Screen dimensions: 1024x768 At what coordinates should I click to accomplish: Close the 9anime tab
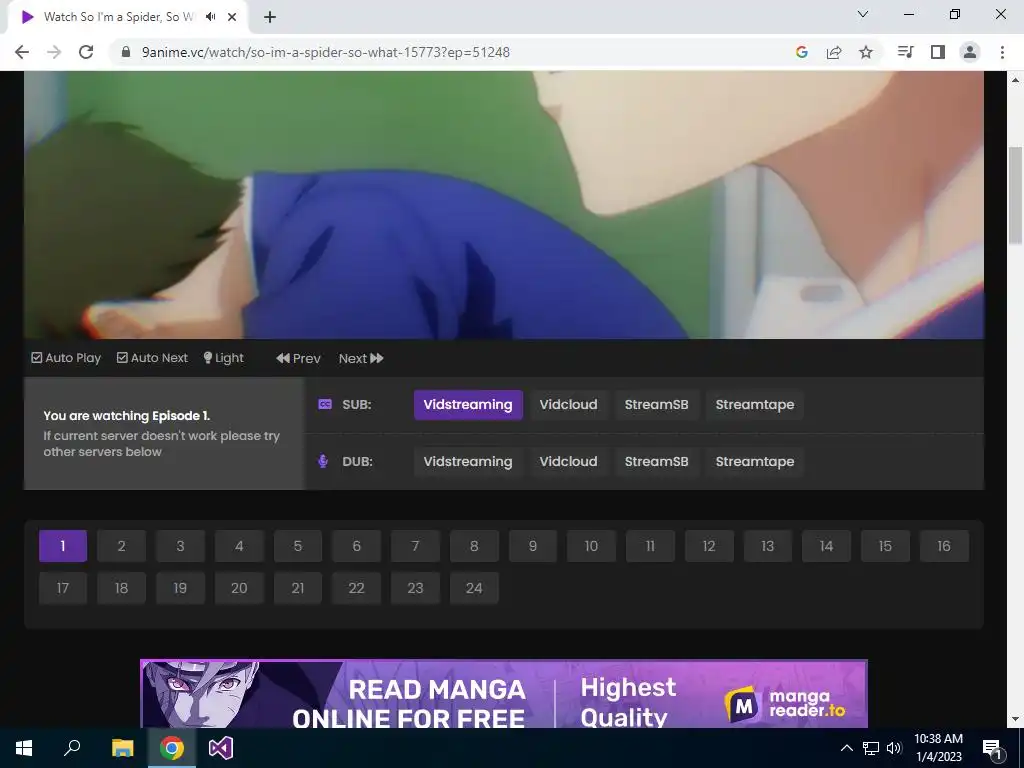click(x=232, y=17)
